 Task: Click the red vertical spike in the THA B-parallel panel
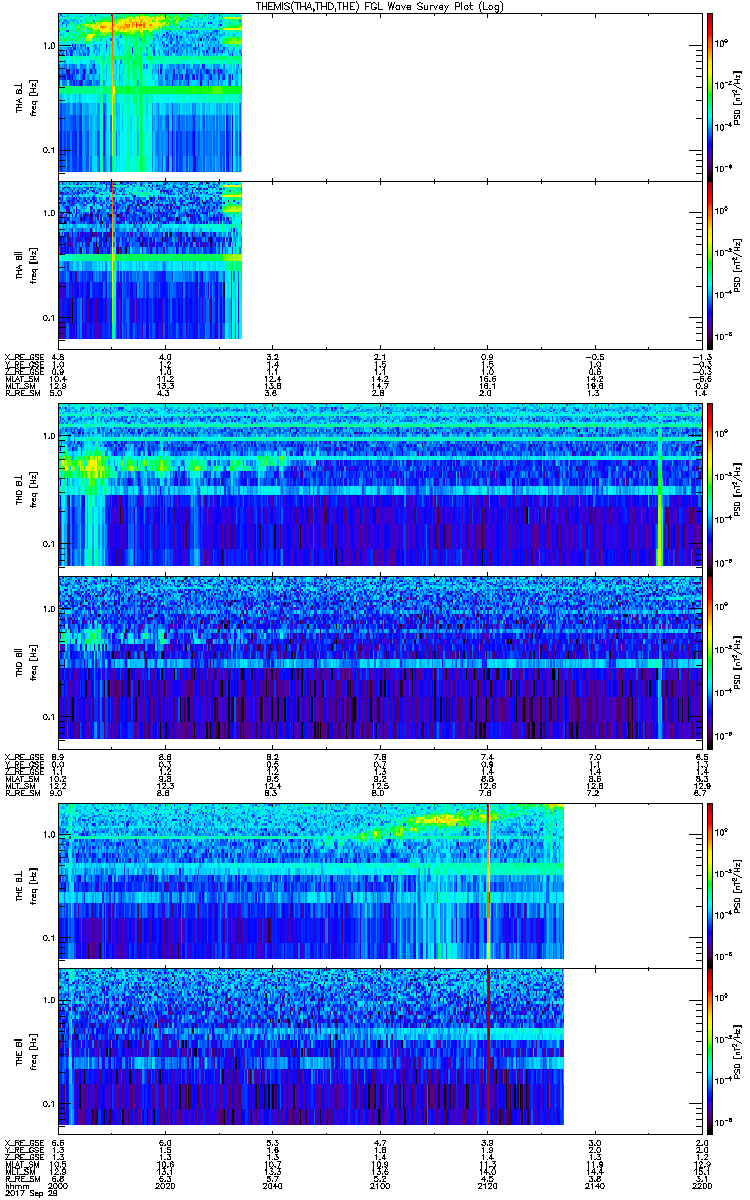[x=113, y=262]
